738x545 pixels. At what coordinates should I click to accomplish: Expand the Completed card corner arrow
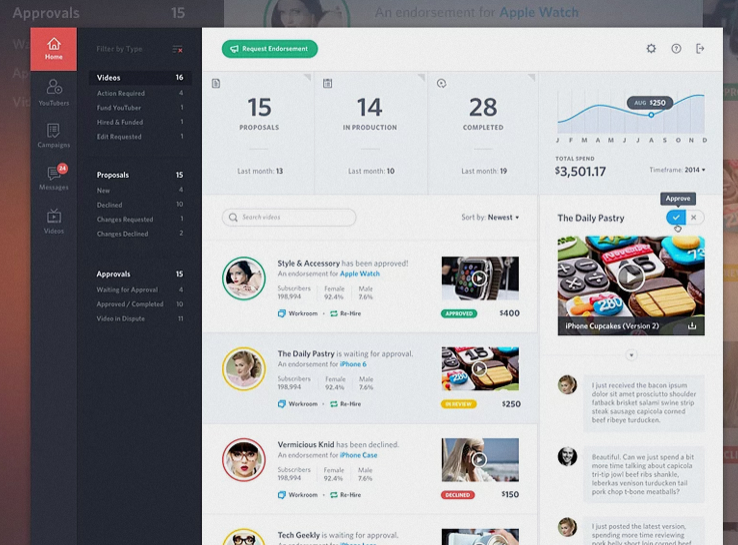pos(532,77)
